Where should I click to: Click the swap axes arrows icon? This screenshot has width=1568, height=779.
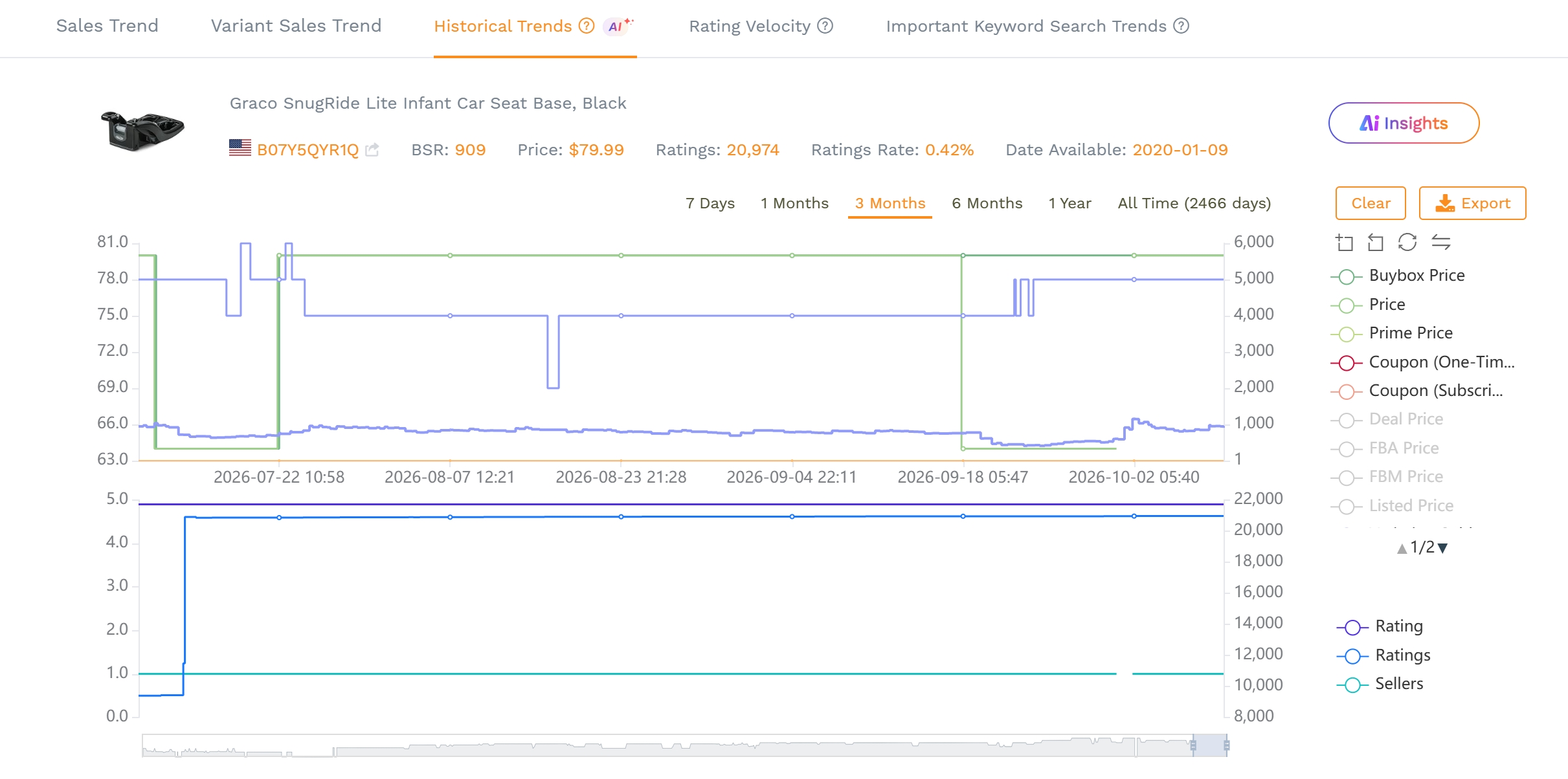click(x=1440, y=243)
